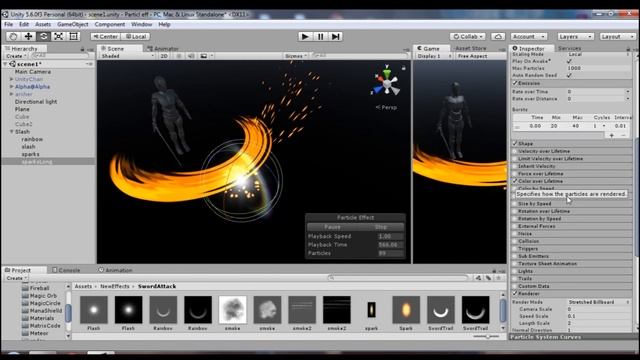Open the Shaded draw mode dropdown
The image size is (640, 360).
point(127,56)
